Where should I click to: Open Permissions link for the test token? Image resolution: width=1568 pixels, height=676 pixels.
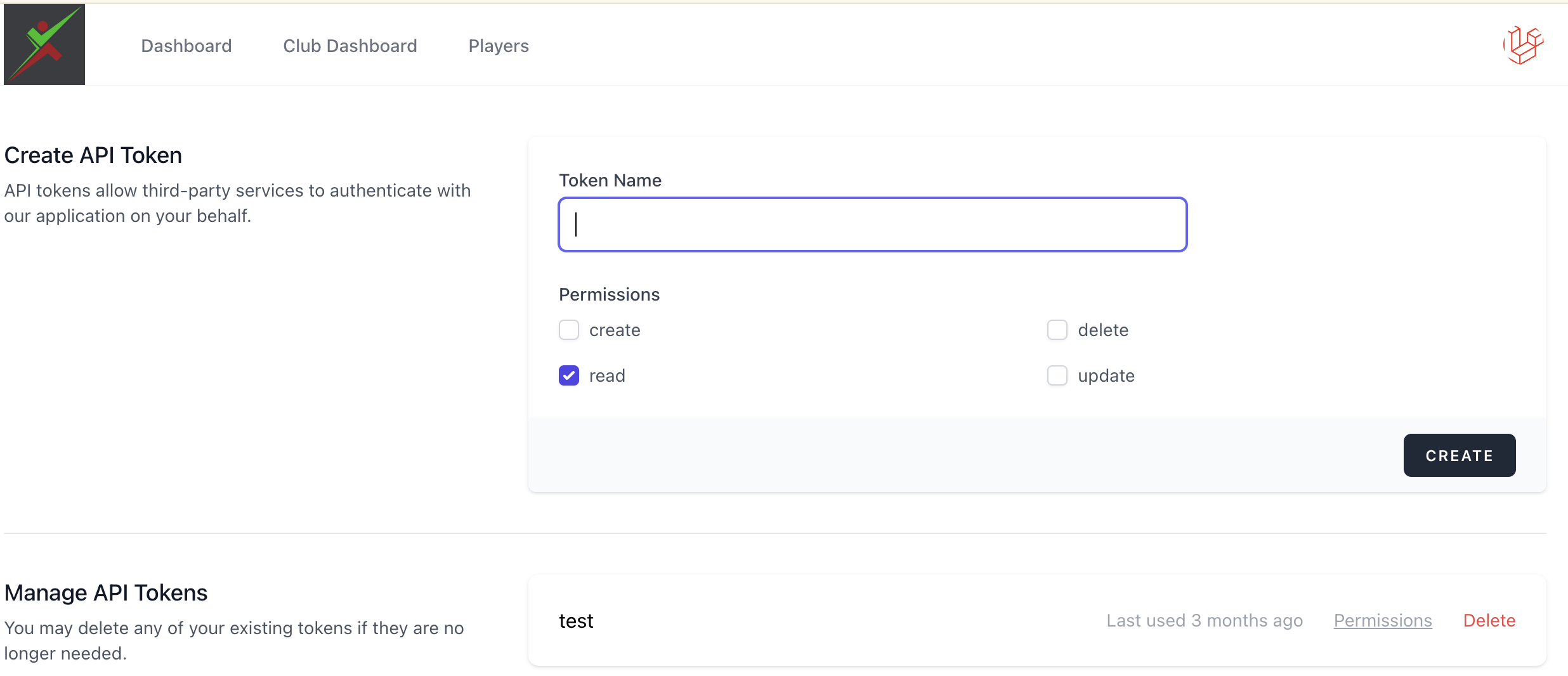[1383, 620]
